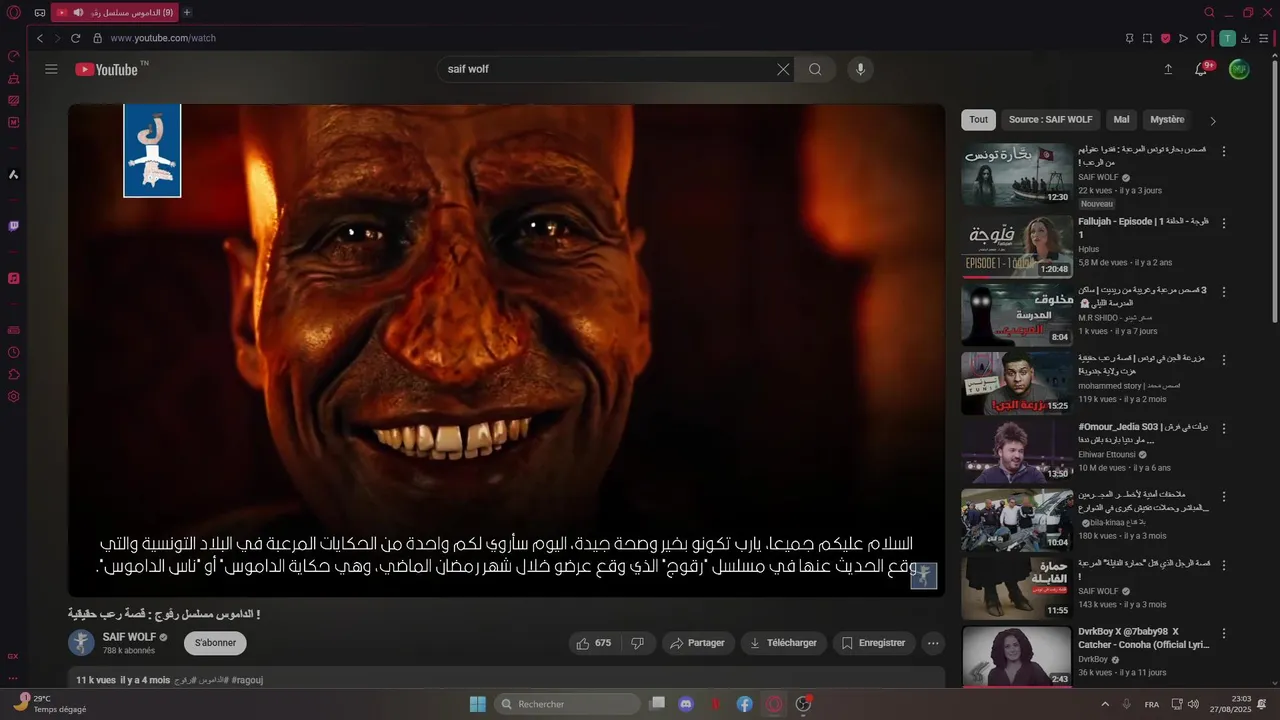The height and width of the screenshot is (720, 1280).
Task: Download video with Télécharger button
Action: point(784,643)
